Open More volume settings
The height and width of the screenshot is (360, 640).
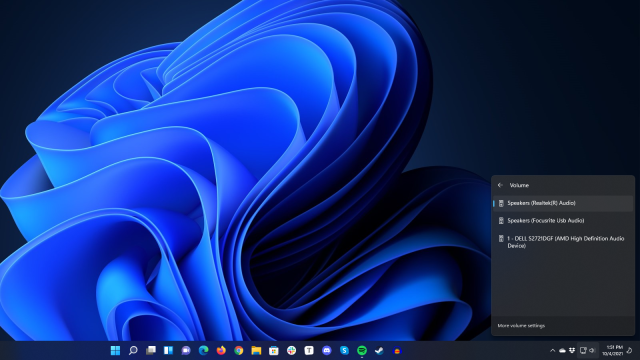coord(521,326)
